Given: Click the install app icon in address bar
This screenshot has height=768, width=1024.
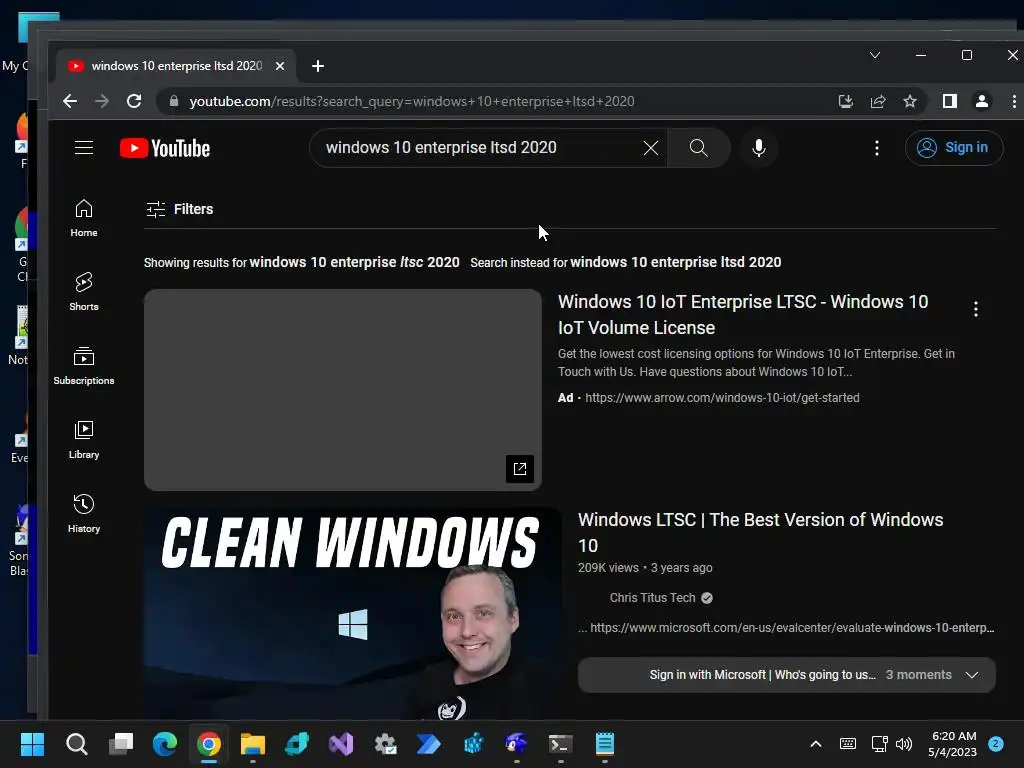Looking at the screenshot, I should [846, 101].
